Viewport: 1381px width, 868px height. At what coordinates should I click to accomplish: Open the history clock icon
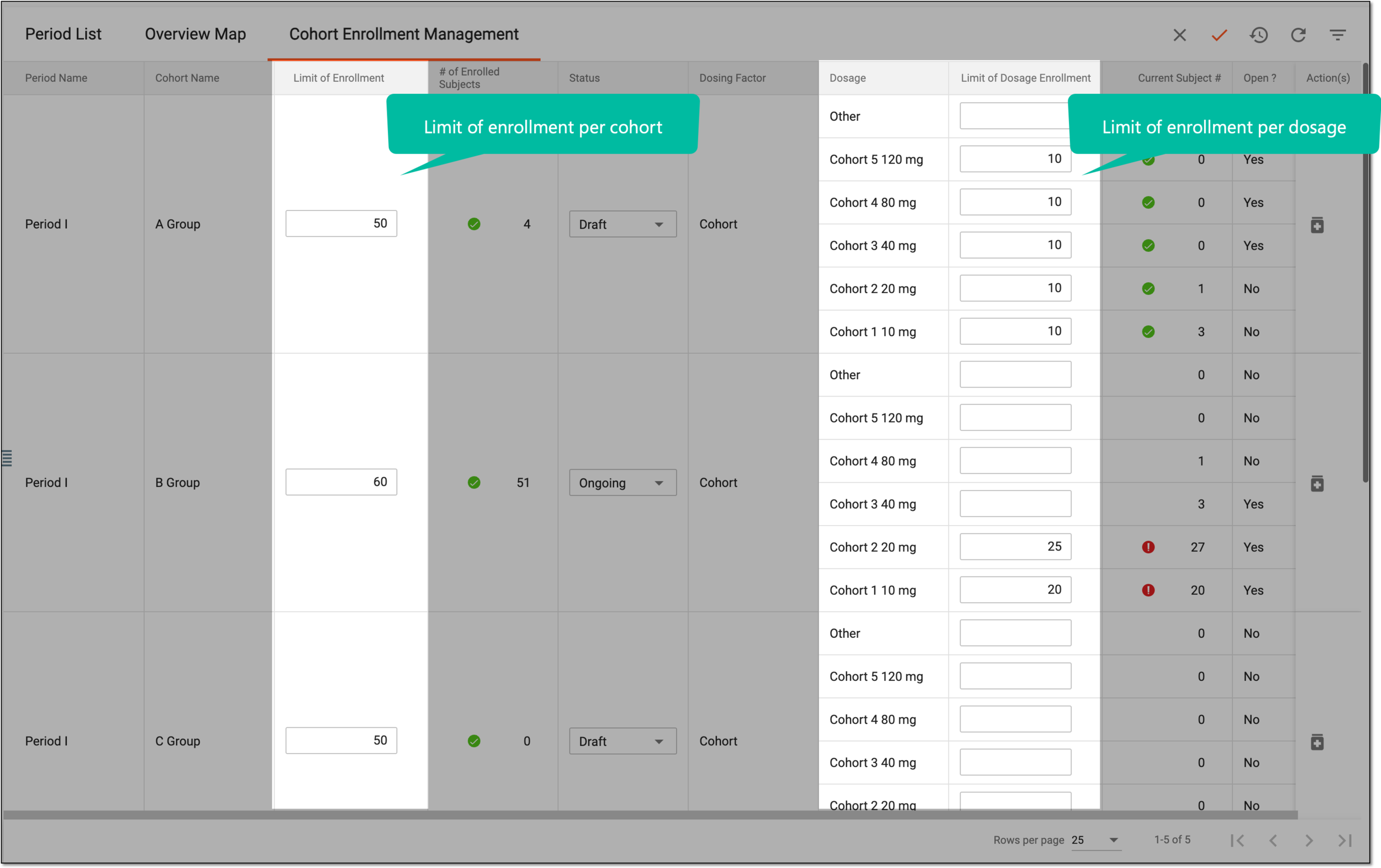(1258, 35)
